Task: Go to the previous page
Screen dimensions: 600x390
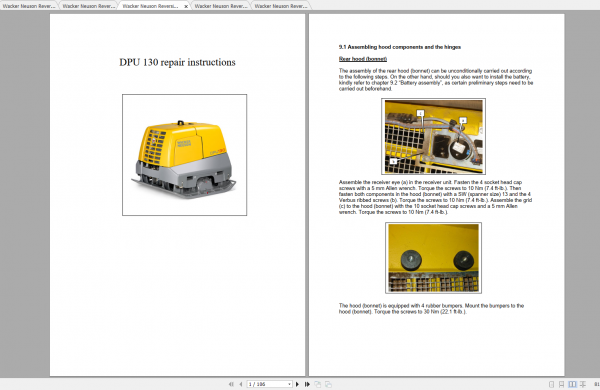Action: point(241,384)
